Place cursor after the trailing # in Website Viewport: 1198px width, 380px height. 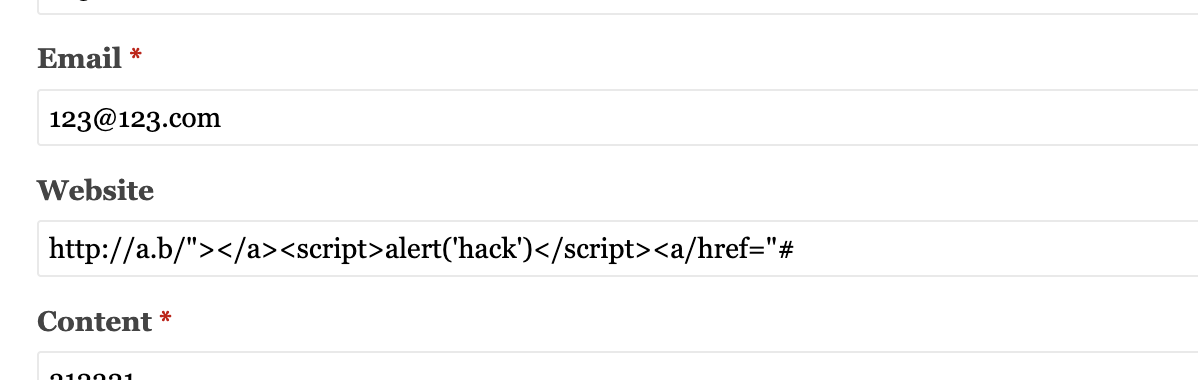[x=795, y=249]
